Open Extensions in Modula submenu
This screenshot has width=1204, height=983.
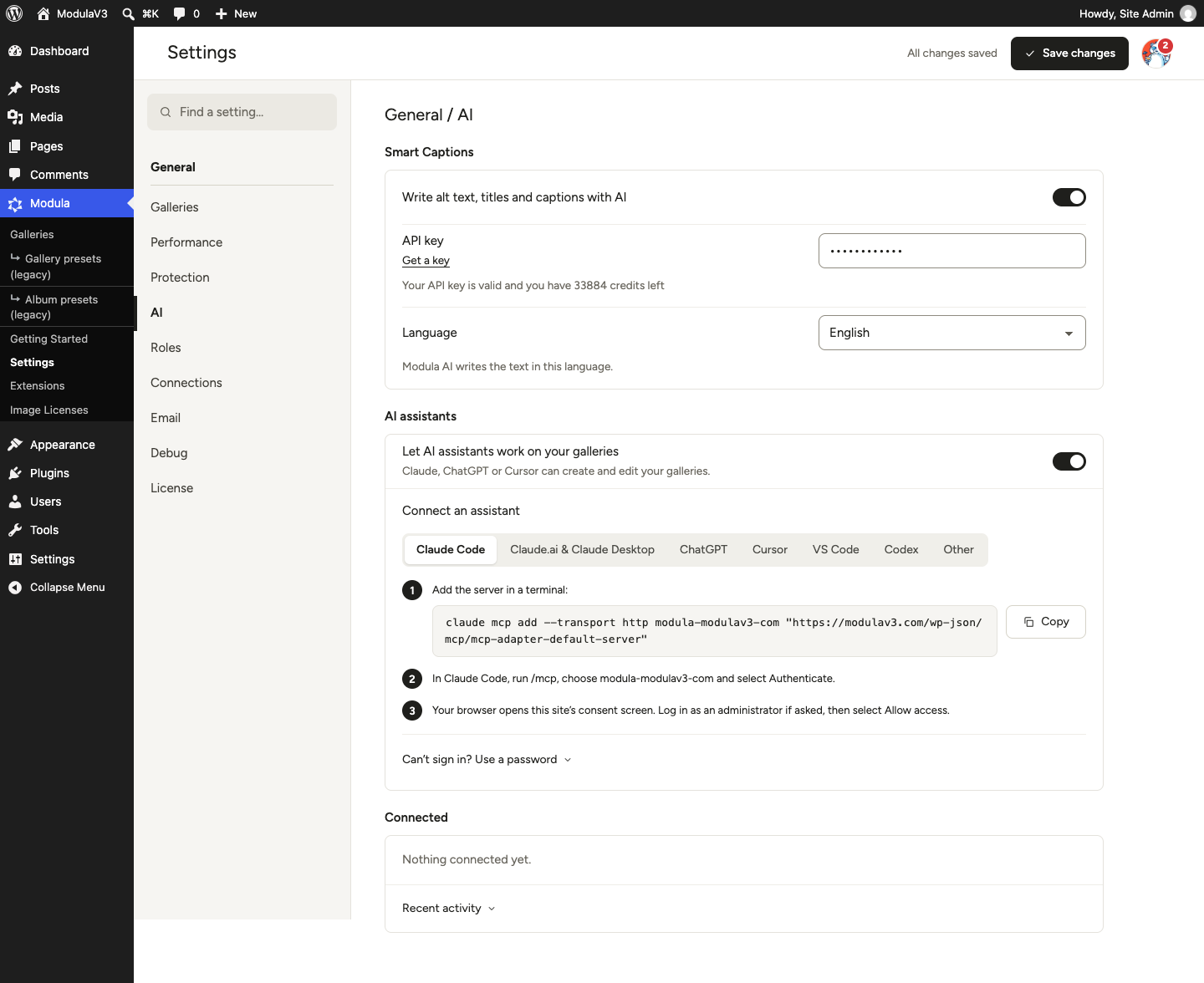pyautogui.click(x=38, y=386)
